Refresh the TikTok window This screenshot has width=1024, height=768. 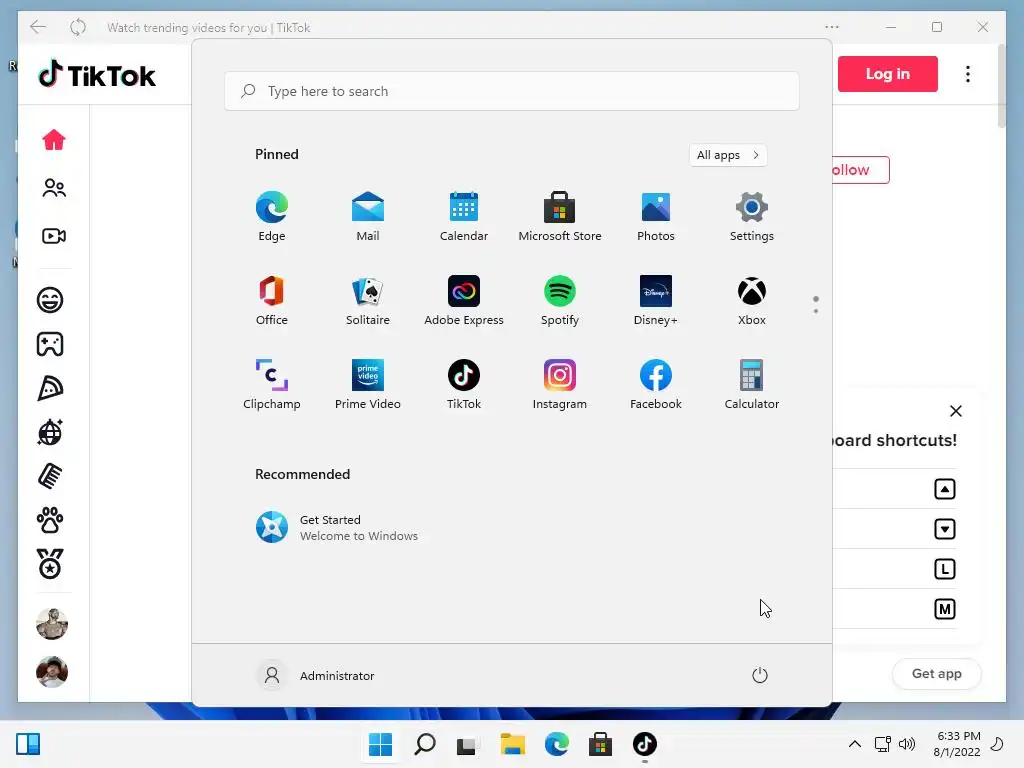(x=78, y=27)
